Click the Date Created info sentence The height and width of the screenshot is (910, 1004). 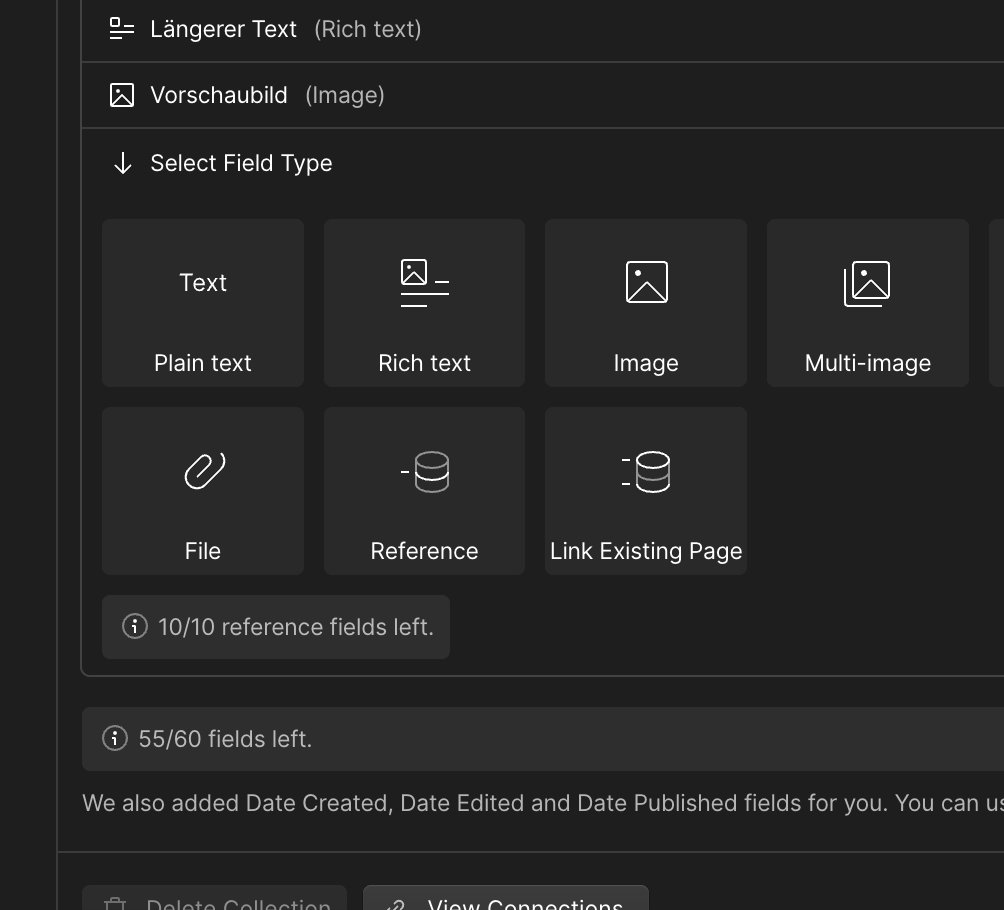point(542,803)
